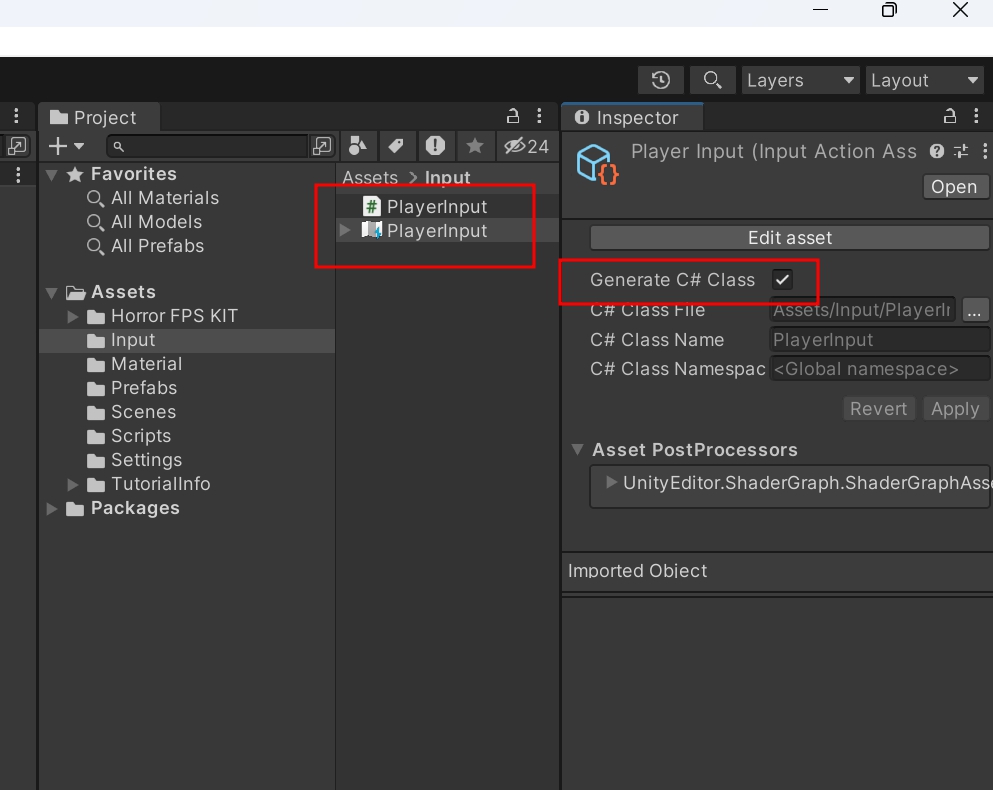993x790 pixels.
Task: Expand the Packages folder
Action: point(52,509)
